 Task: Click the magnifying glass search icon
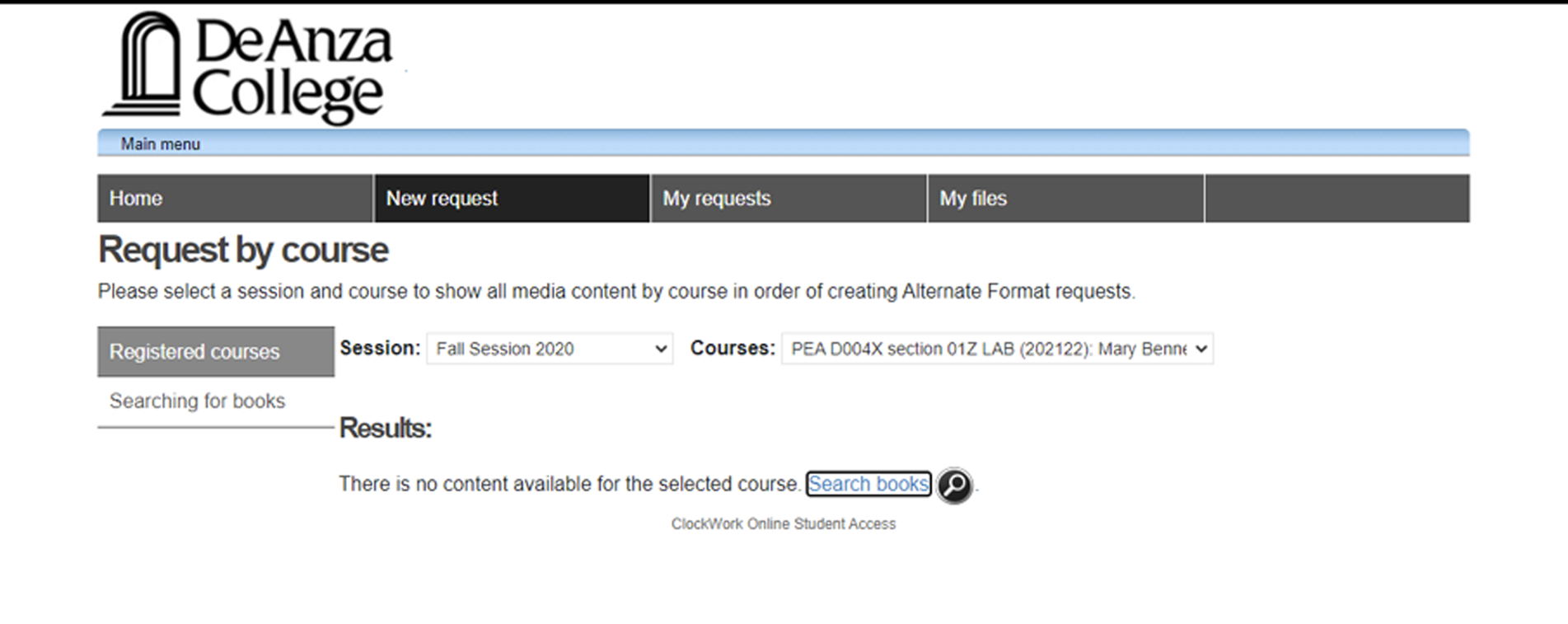[954, 485]
